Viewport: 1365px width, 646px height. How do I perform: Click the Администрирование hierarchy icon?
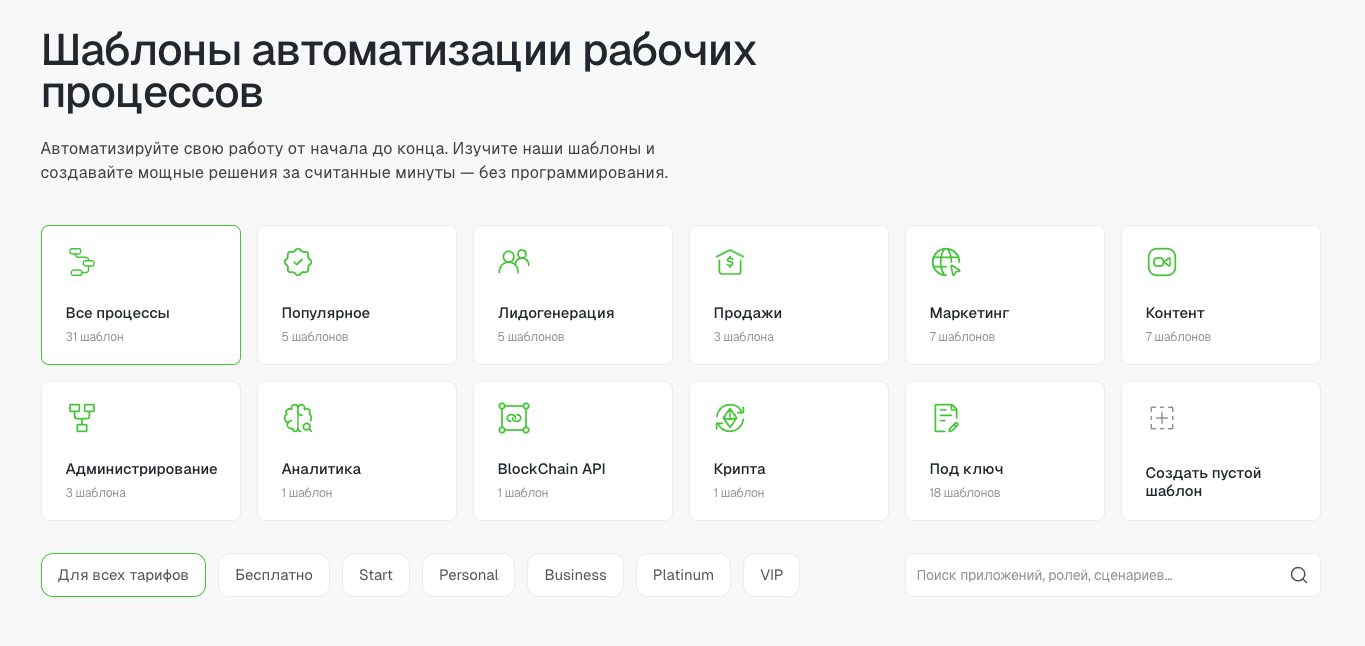click(x=81, y=418)
